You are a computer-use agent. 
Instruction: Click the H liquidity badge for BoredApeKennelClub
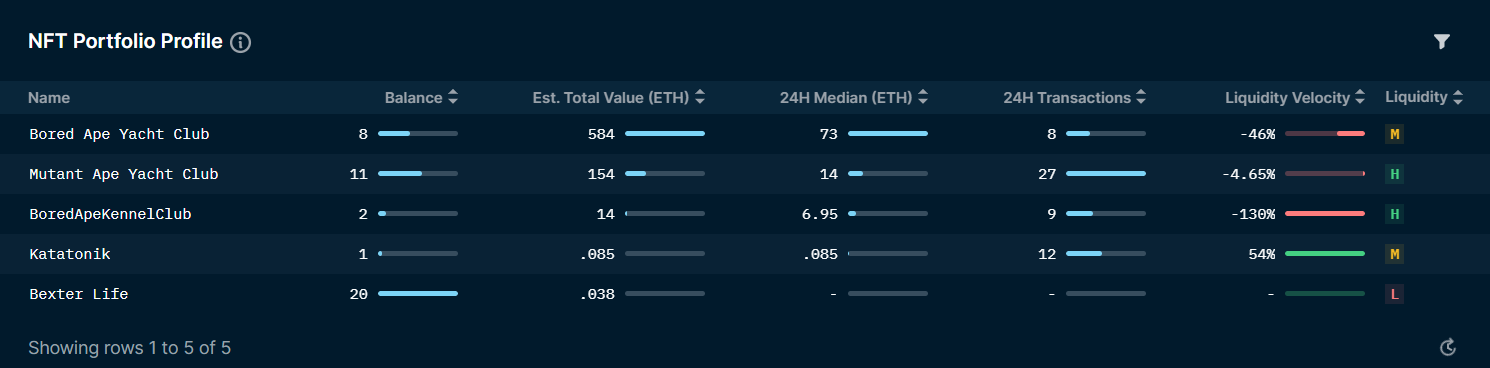[1394, 214]
